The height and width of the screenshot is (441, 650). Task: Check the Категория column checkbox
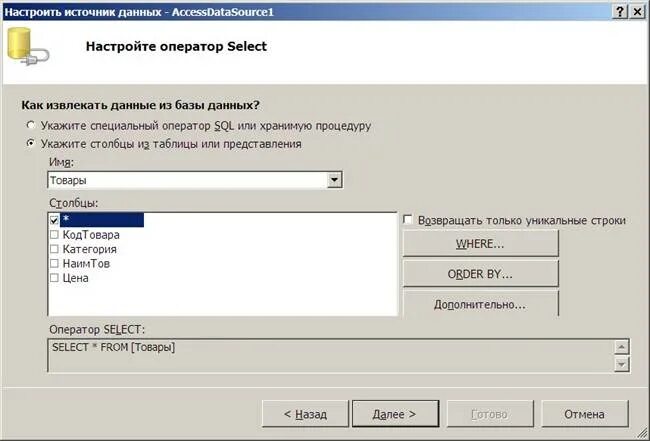coord(54,249)
